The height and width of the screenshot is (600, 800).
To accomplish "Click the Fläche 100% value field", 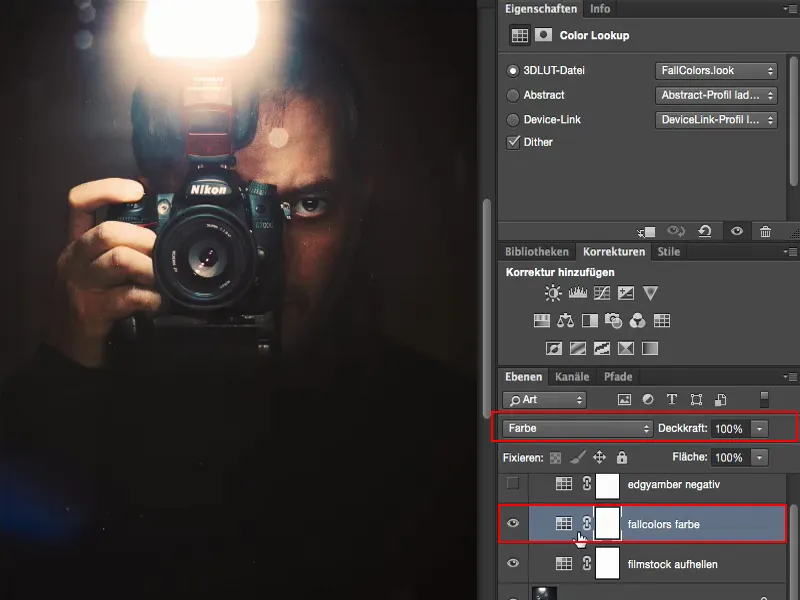I will coord(730,458).
